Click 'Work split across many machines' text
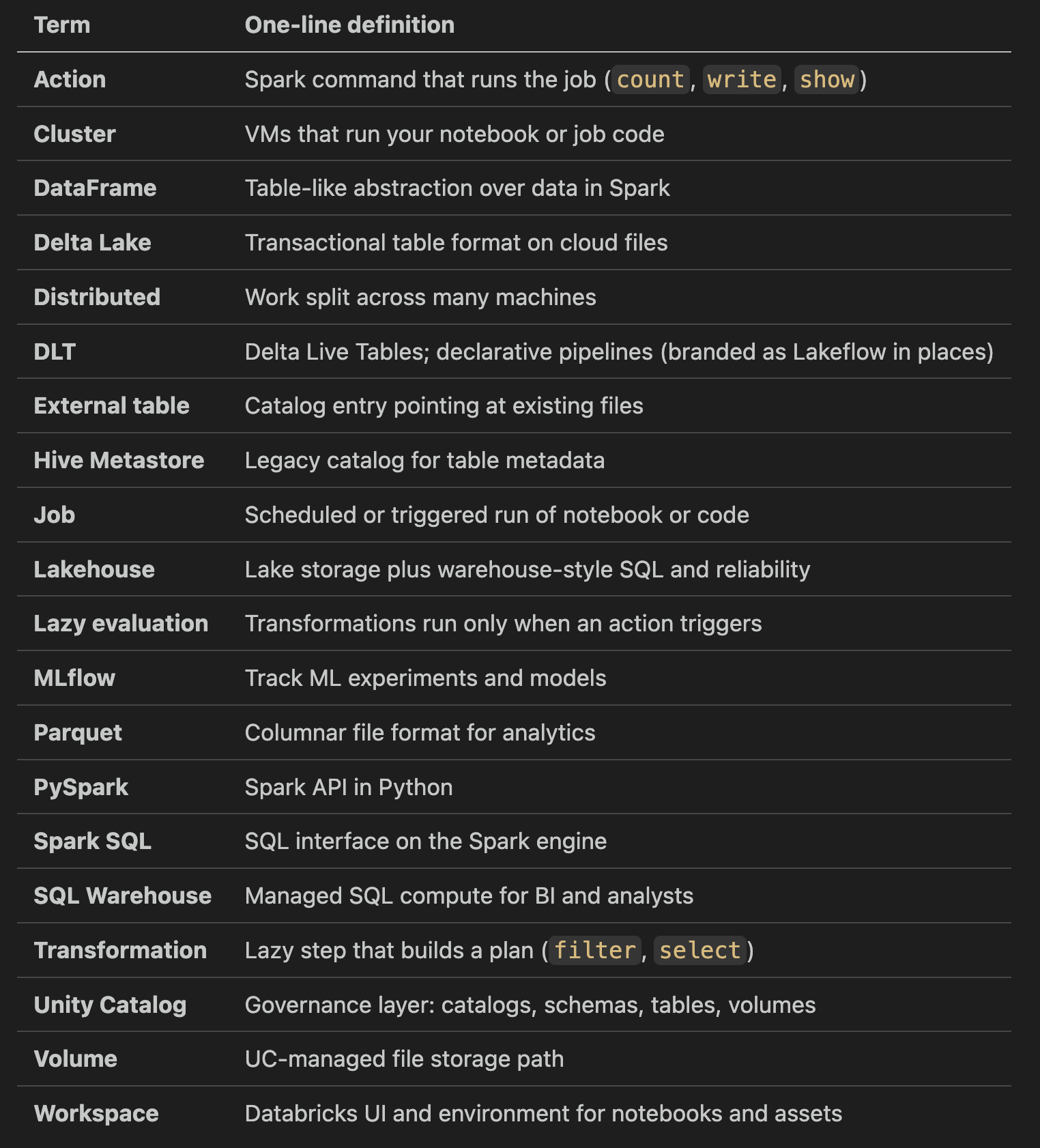Viewport: 1040px width, 1148px height. pos(420,298)
